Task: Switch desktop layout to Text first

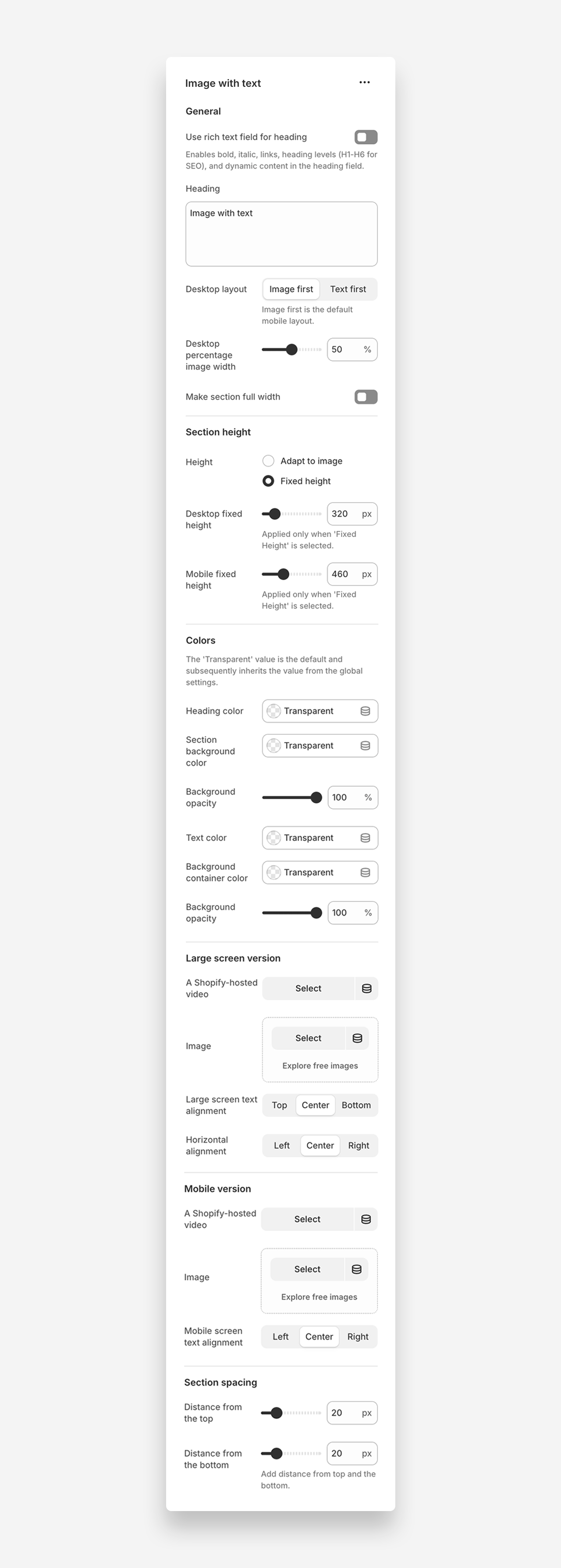Action: (x=348, y=289)
